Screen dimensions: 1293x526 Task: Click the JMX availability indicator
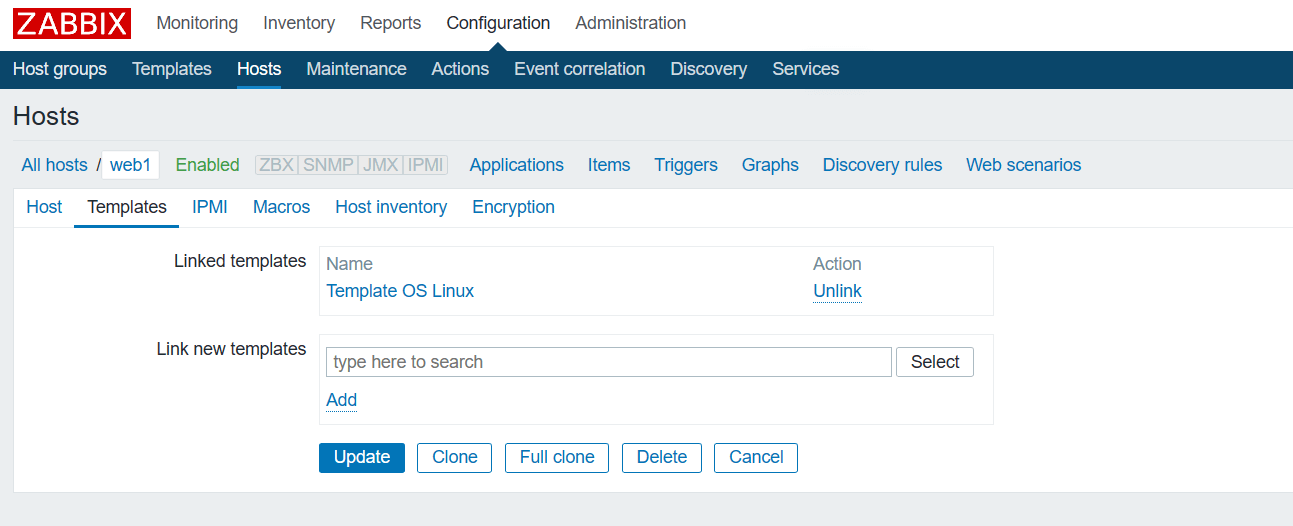pos(380,165)
